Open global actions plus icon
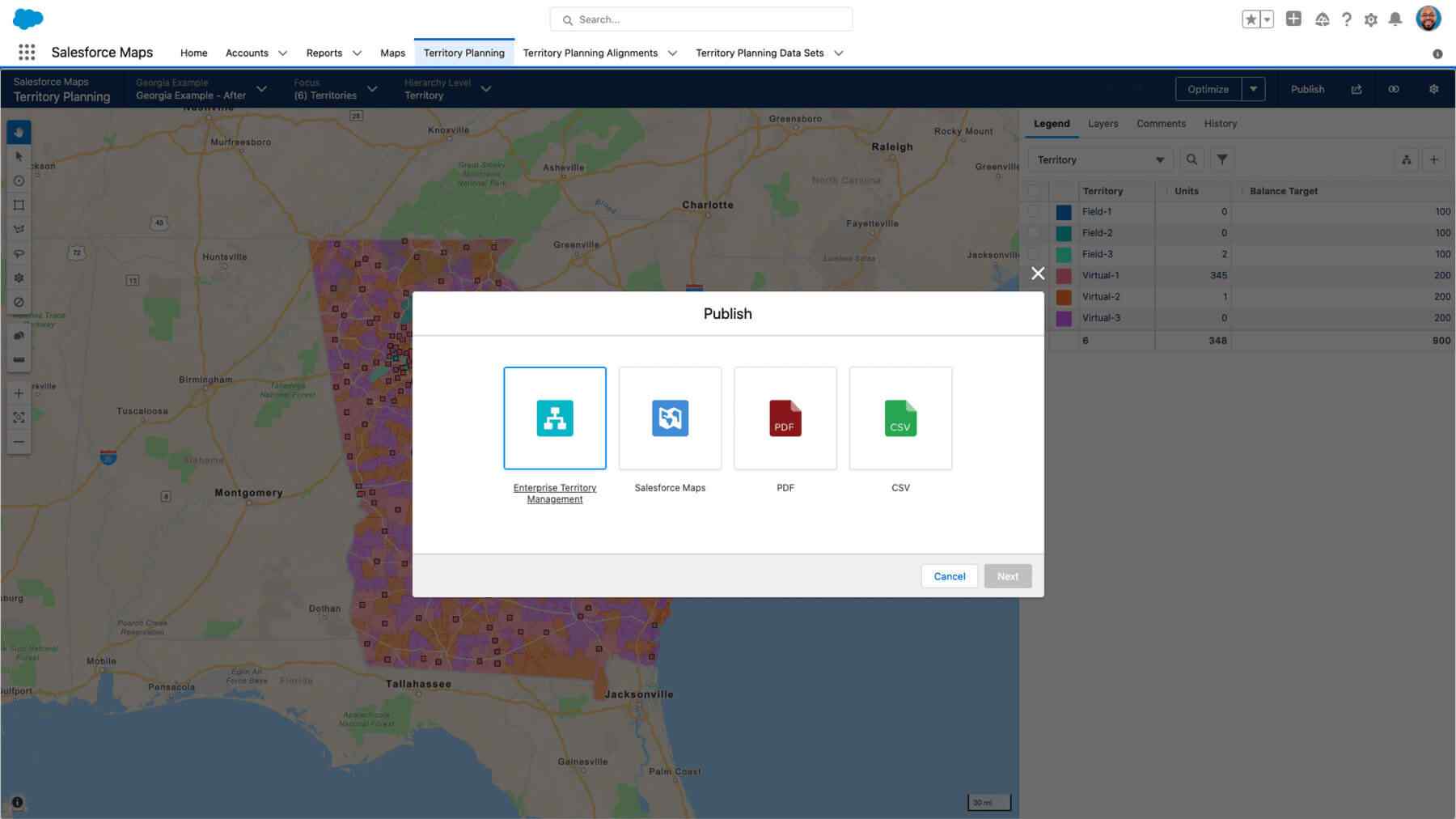The width and height of the screenshot is (1456, 819). [x=1293, y=19]
